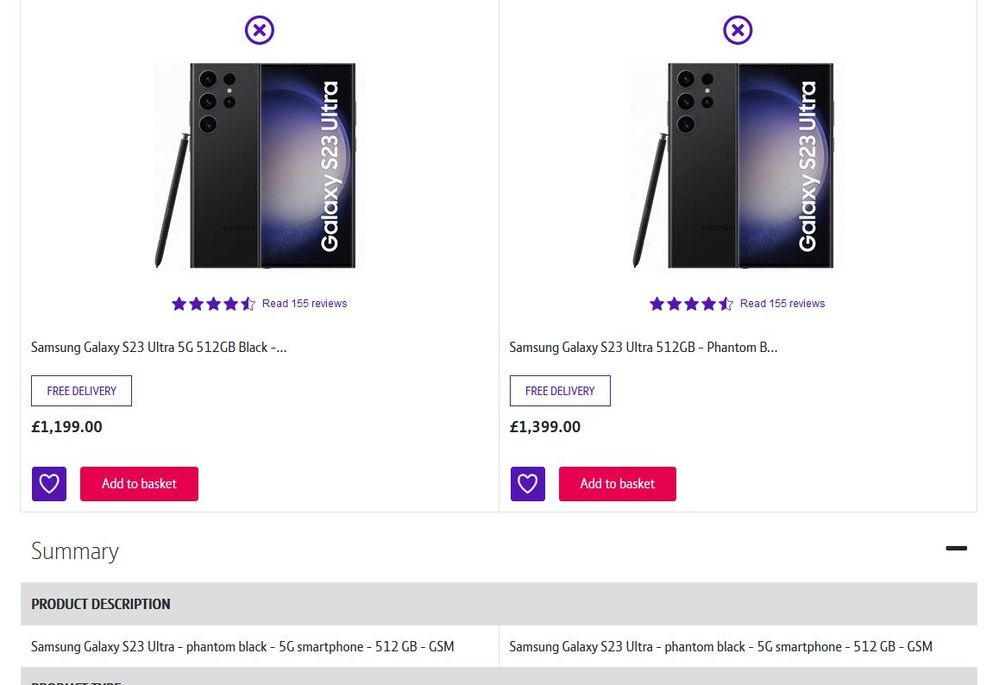Open reviews link for the £1,399.00 phone
The height and width of the screenshot is (685, 999).
pyautogui.click(x=782, y=304)
